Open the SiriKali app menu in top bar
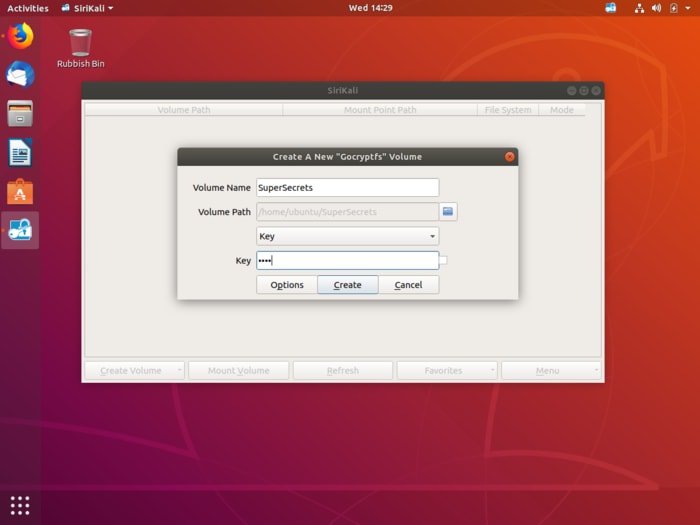This screenshot has height=525, width=700. pos(87,8)
